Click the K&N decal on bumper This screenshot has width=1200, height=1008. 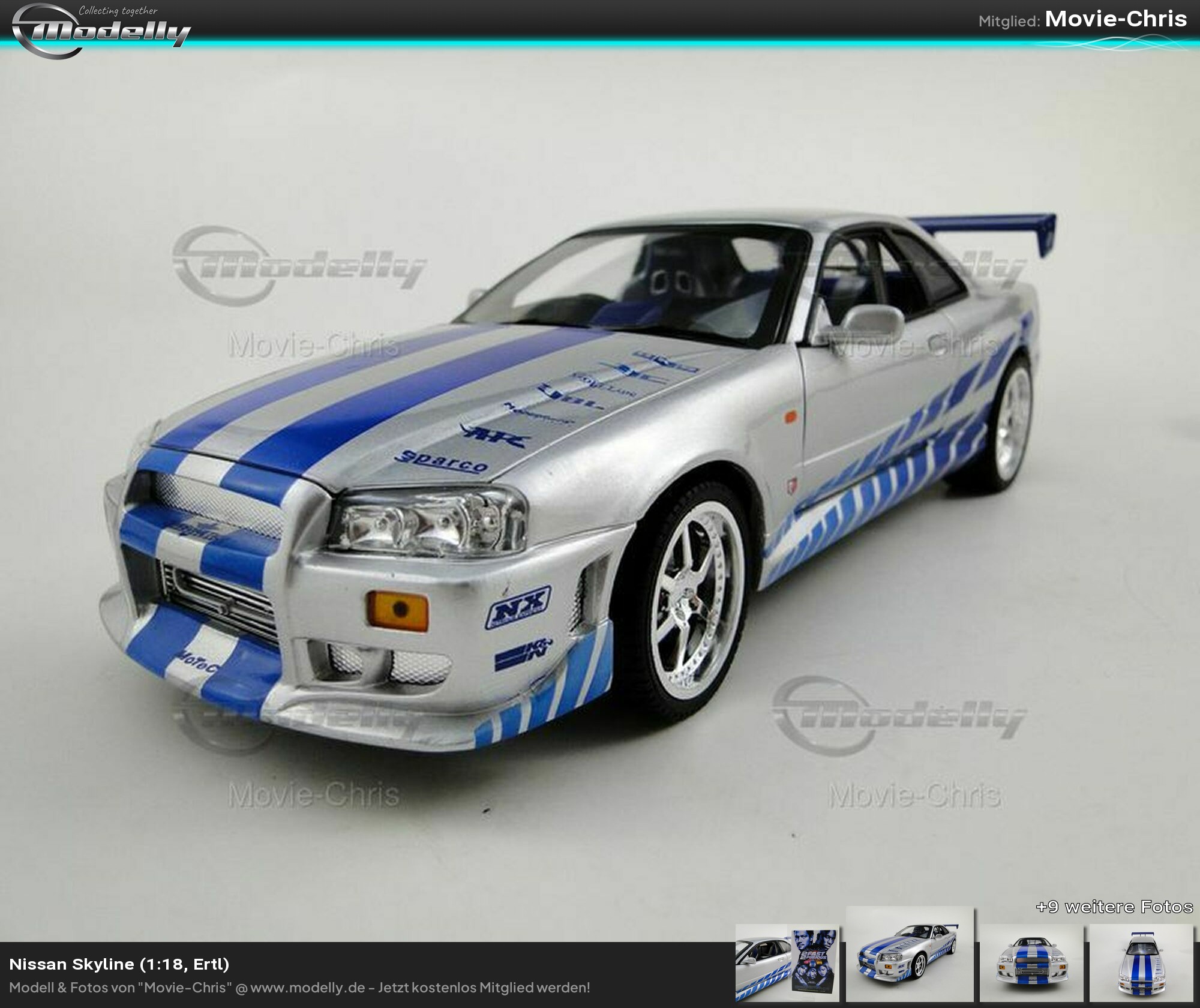[523, 655]
